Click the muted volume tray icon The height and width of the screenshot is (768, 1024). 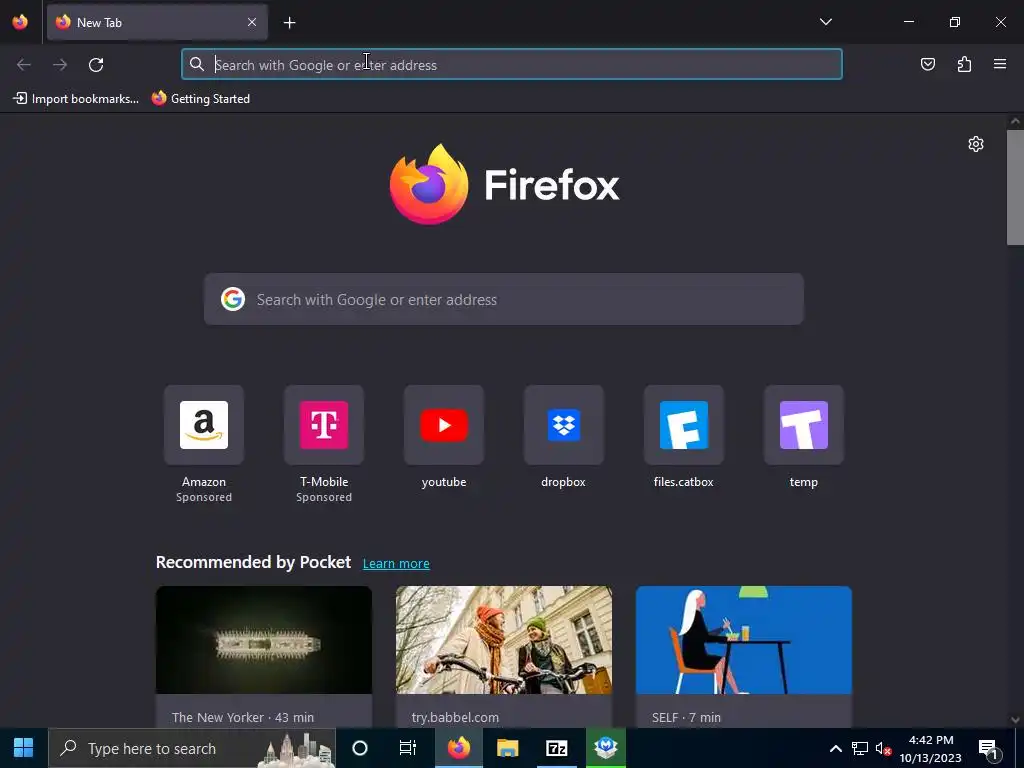(x=883, y=748)
